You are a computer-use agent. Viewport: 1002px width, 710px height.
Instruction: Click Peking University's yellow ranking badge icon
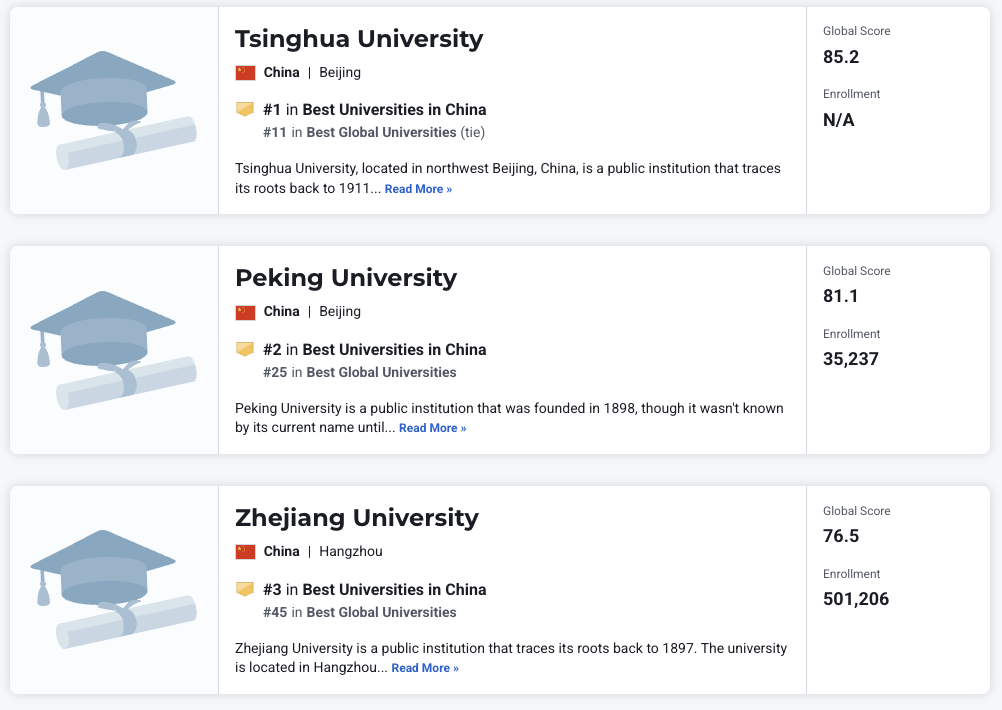pyautogui.click(x=245, y=349)
